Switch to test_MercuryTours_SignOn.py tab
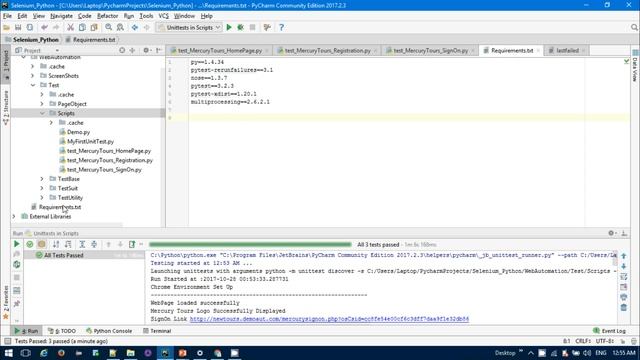 pos(430,50)
